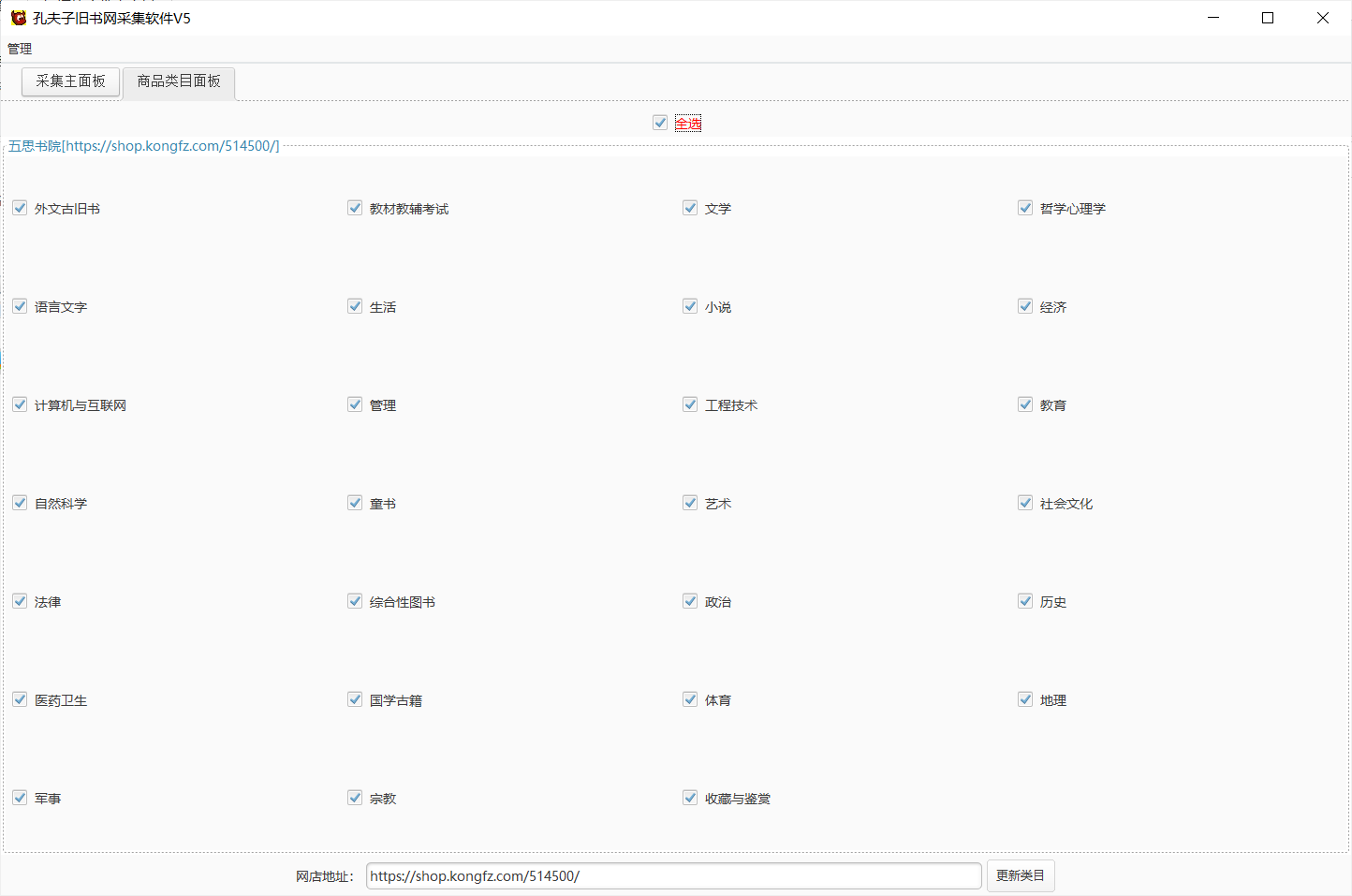
Task: Uncheck the 地理 category
Action: coord(1025,699)
